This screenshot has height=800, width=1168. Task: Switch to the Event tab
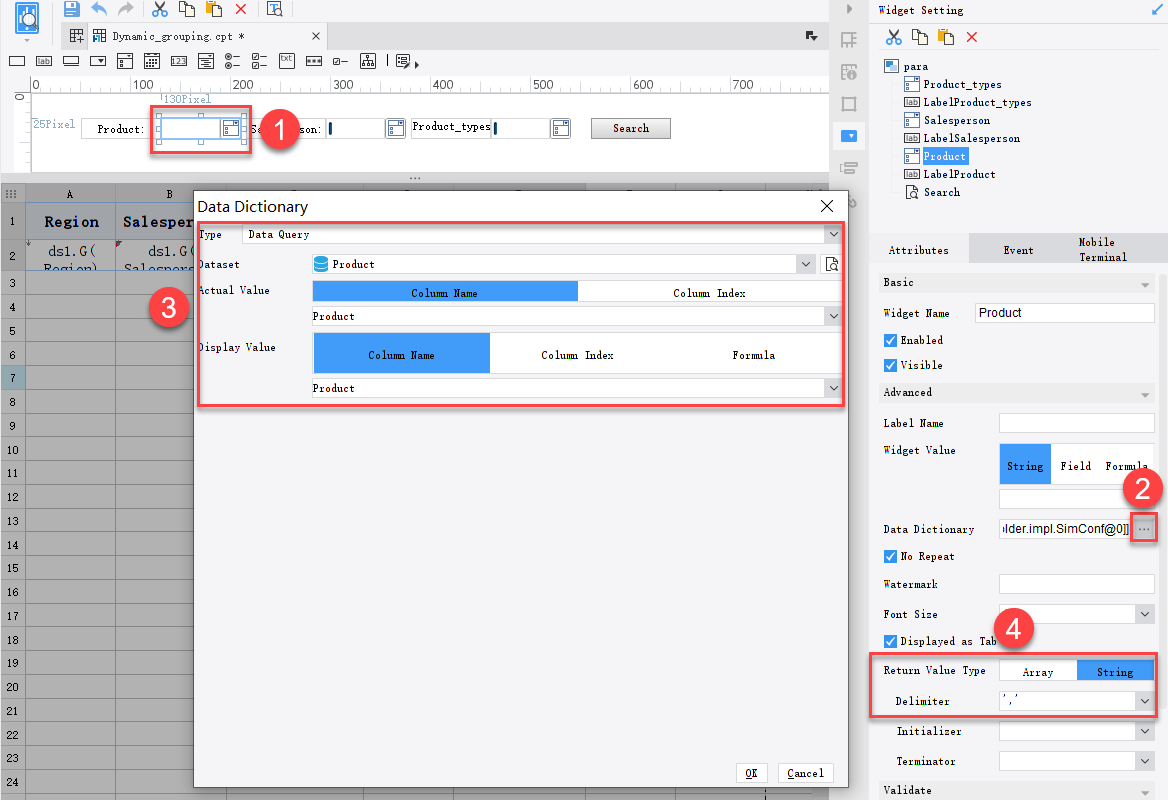(x=1019, y=249)
